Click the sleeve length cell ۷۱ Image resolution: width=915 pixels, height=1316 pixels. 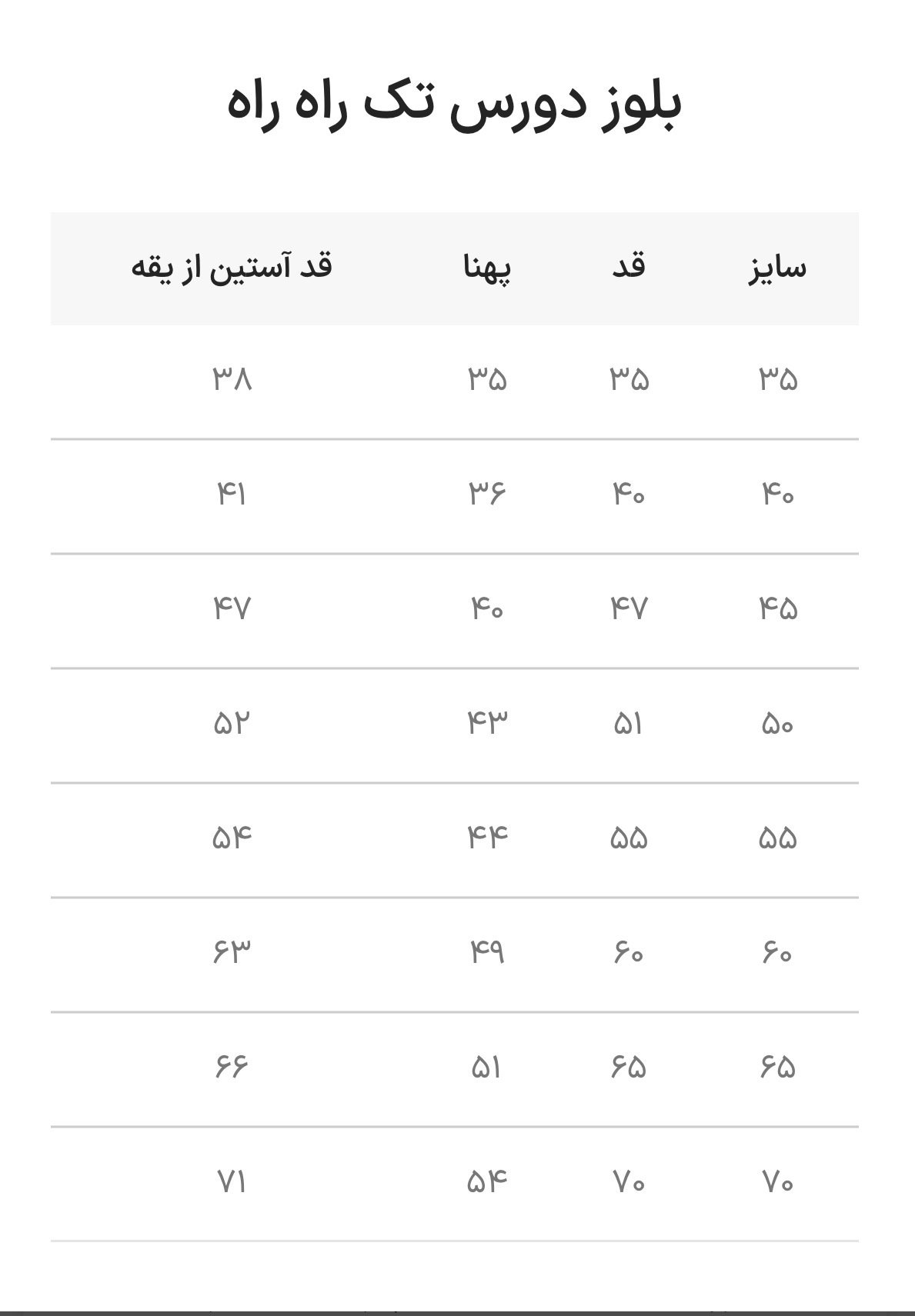coord(232,1181)
